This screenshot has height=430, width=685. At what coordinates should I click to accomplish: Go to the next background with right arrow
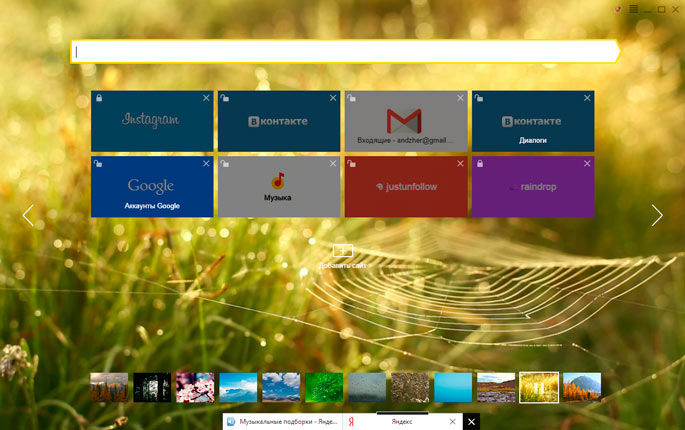[657, 215]
